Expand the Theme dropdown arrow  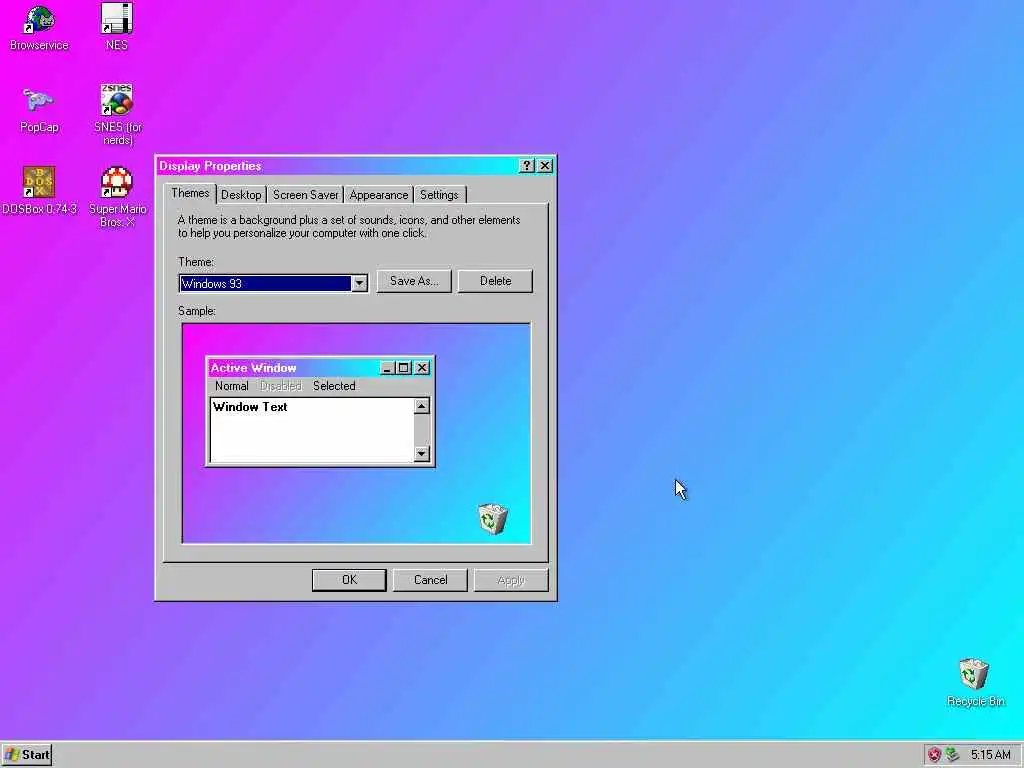coord(359,283)
